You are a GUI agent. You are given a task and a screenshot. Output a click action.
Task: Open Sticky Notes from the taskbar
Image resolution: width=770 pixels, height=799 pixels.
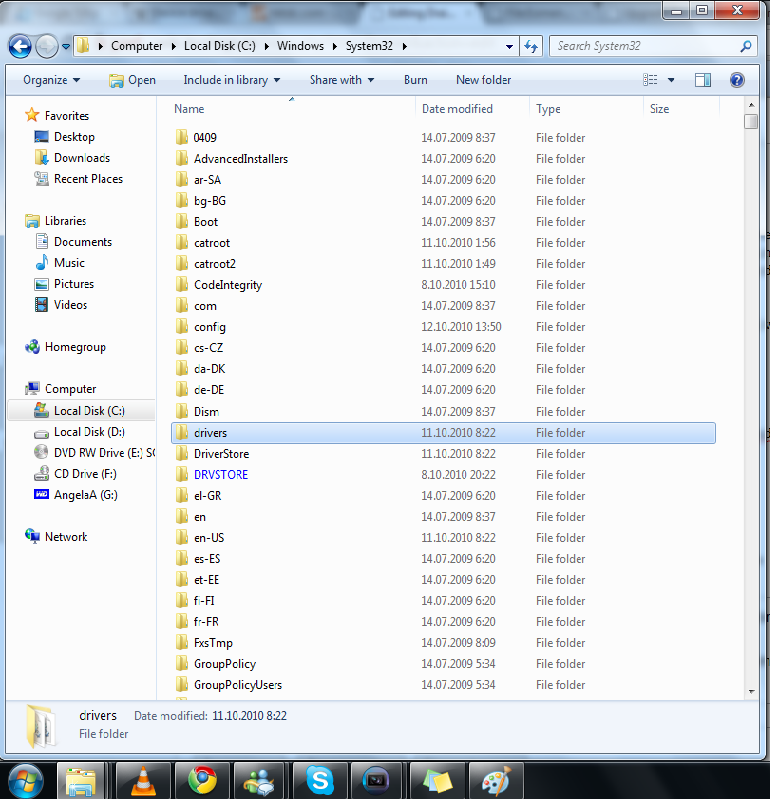click(x=437, y=781)
